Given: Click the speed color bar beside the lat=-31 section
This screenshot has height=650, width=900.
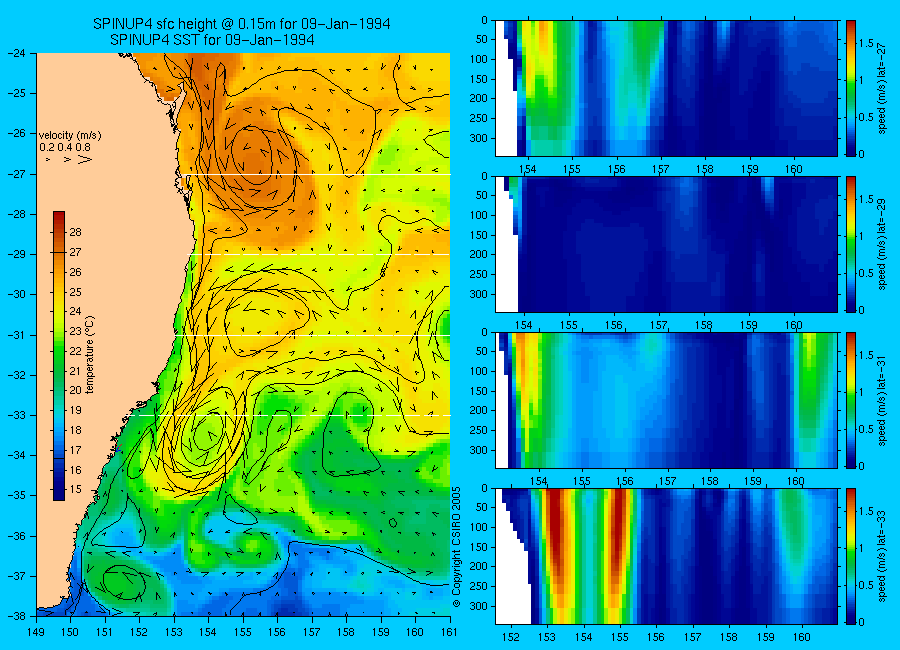Looking at the screenshot, I should tap(850, 400).
